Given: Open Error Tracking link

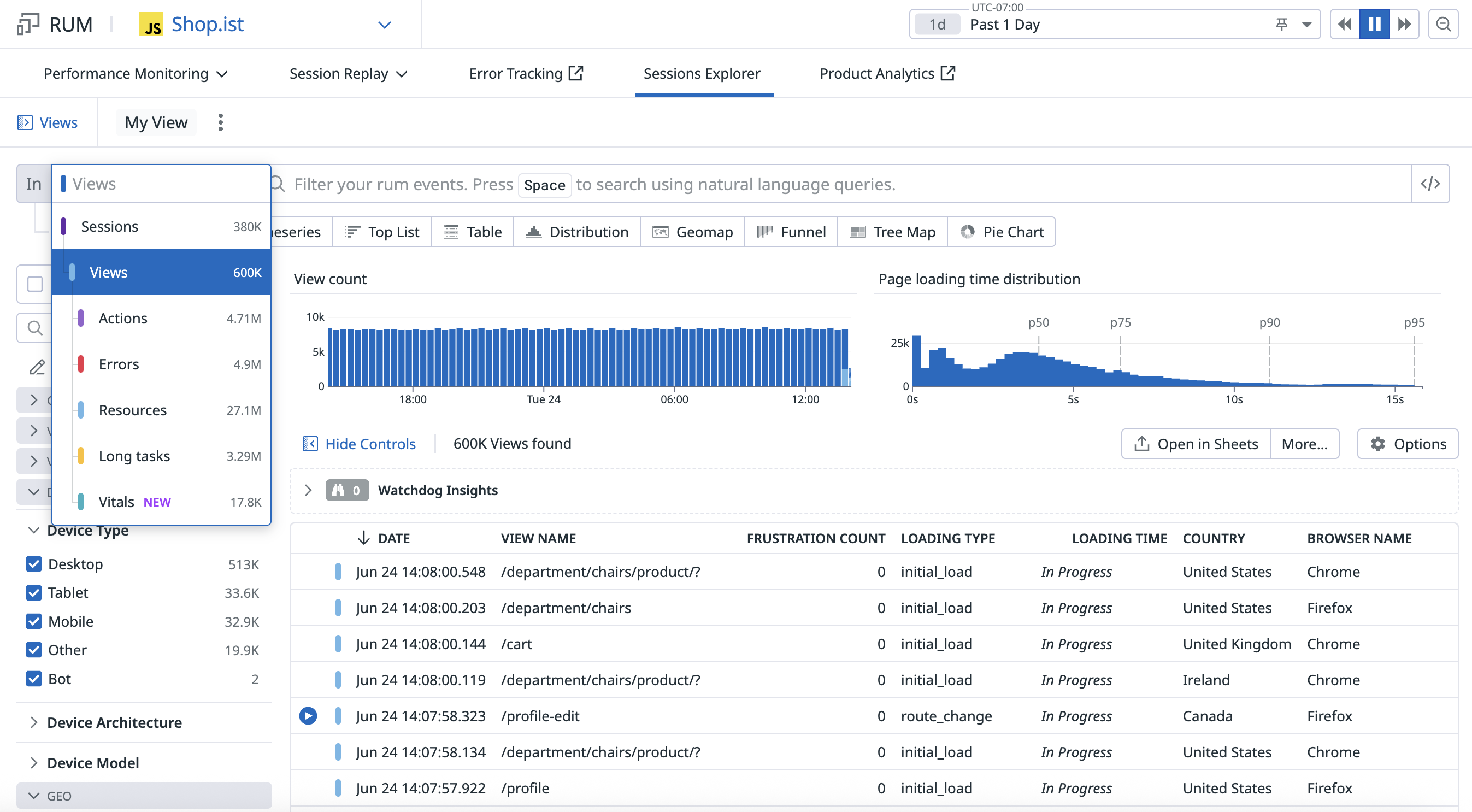Looking at the screenshot, I should [x=526, y=74].
